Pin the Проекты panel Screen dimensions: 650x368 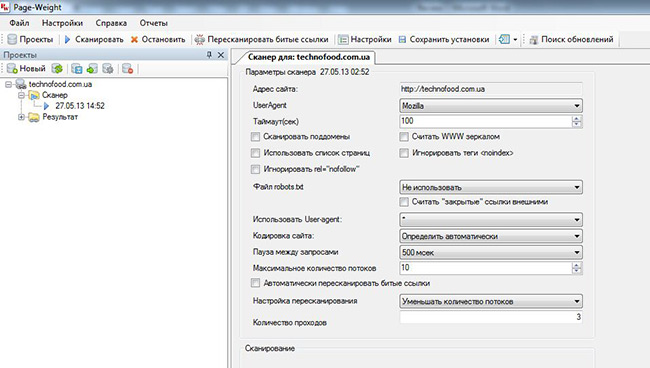point(209,55)
